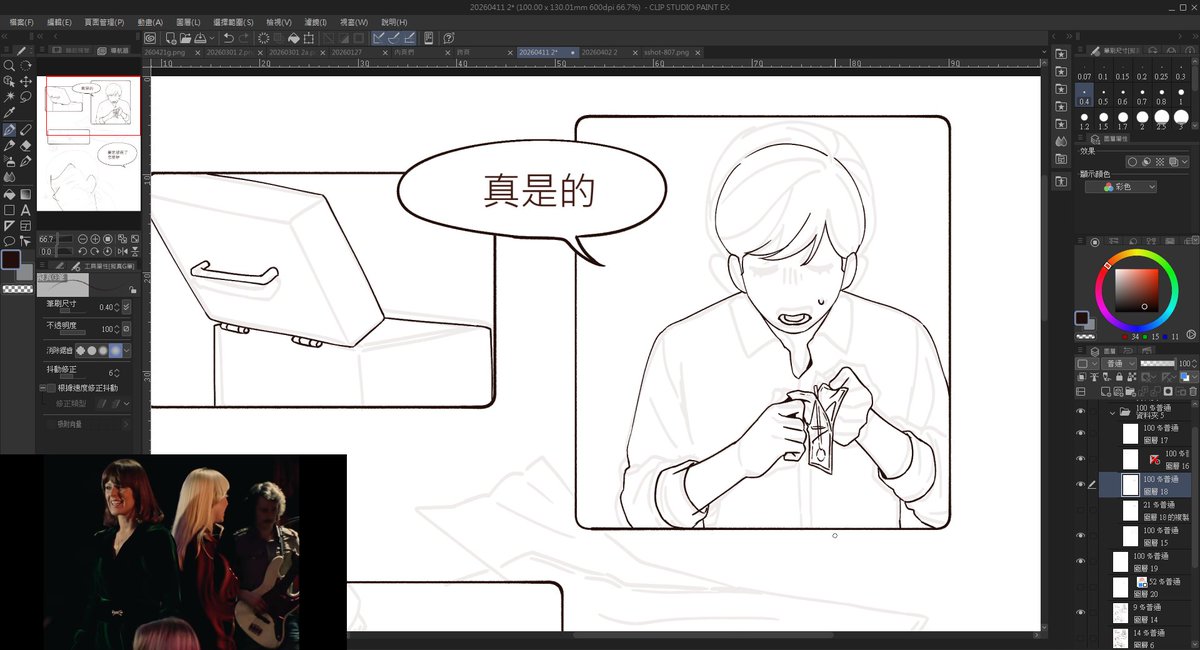Hide layer 圖層 18 via eye icon

(1080, 484)
